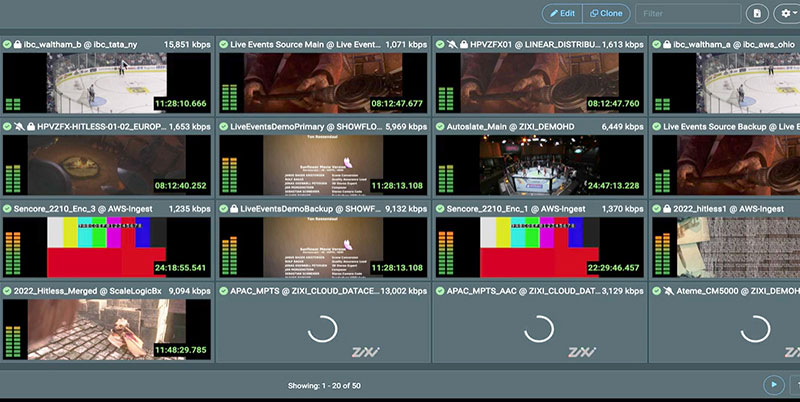
Task: Click status check of Live Events Source Backup
Action: pos(657,127)
